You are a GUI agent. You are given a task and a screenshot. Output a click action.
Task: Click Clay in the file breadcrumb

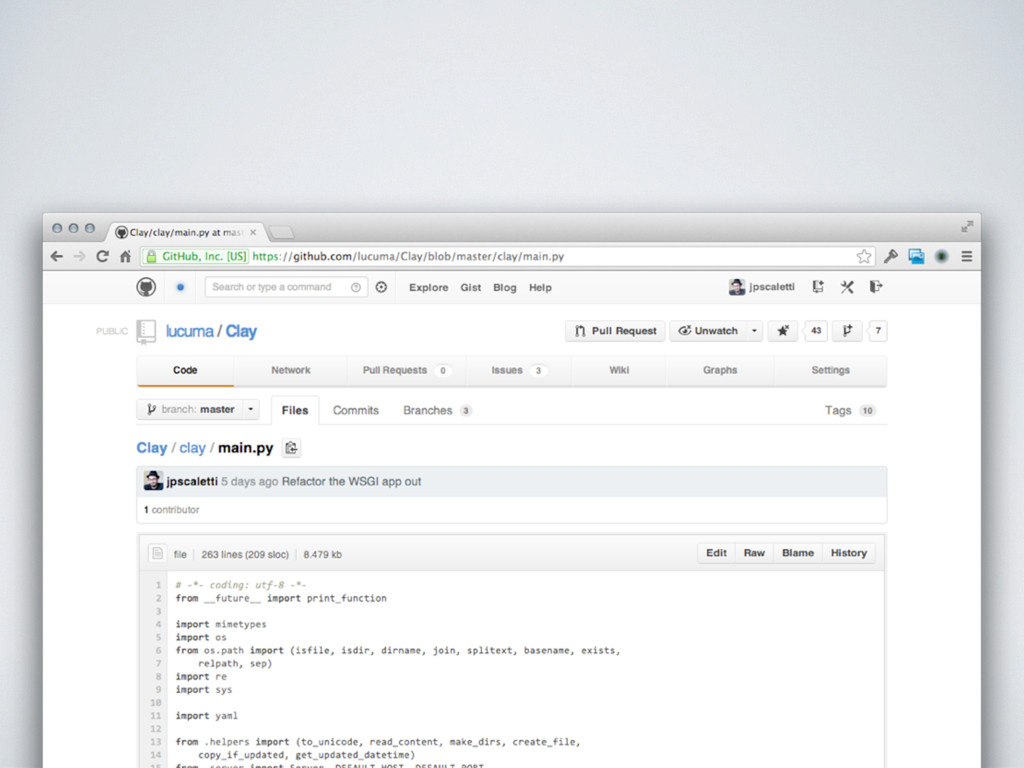(152, 448)
